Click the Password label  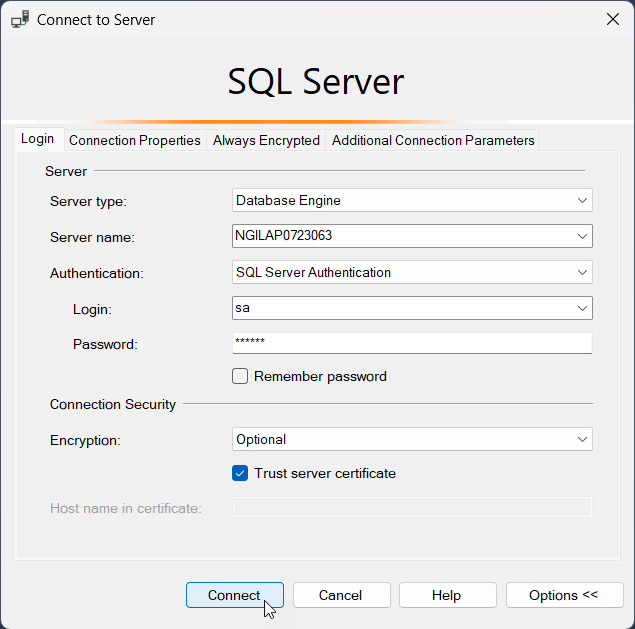click(105, 344)
